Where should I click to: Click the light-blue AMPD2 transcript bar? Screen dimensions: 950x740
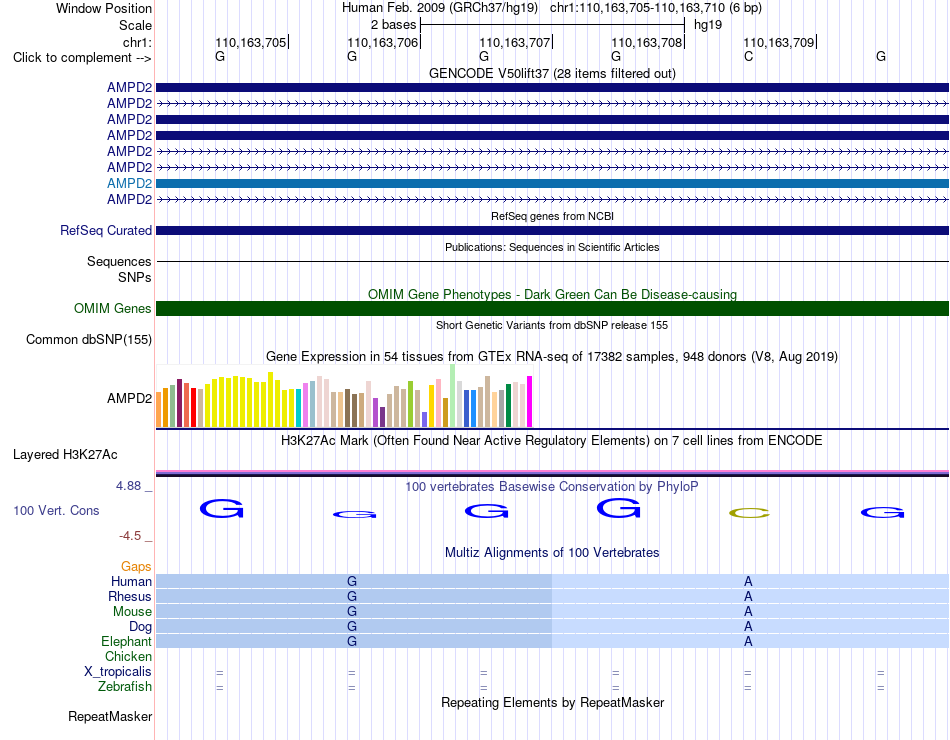click(x=552, y=183)
